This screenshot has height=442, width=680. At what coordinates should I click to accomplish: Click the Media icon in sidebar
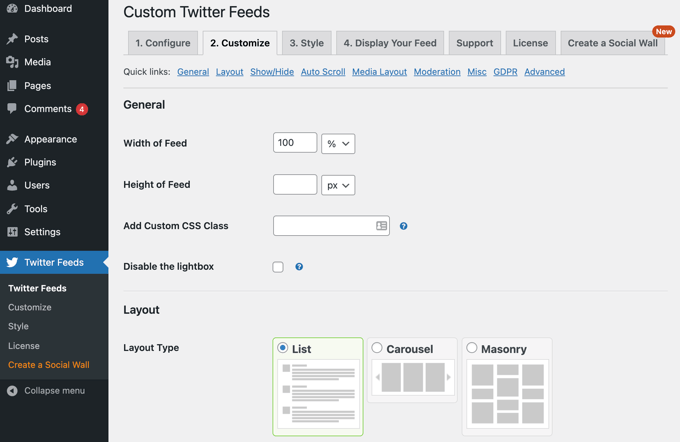(12, 62)
